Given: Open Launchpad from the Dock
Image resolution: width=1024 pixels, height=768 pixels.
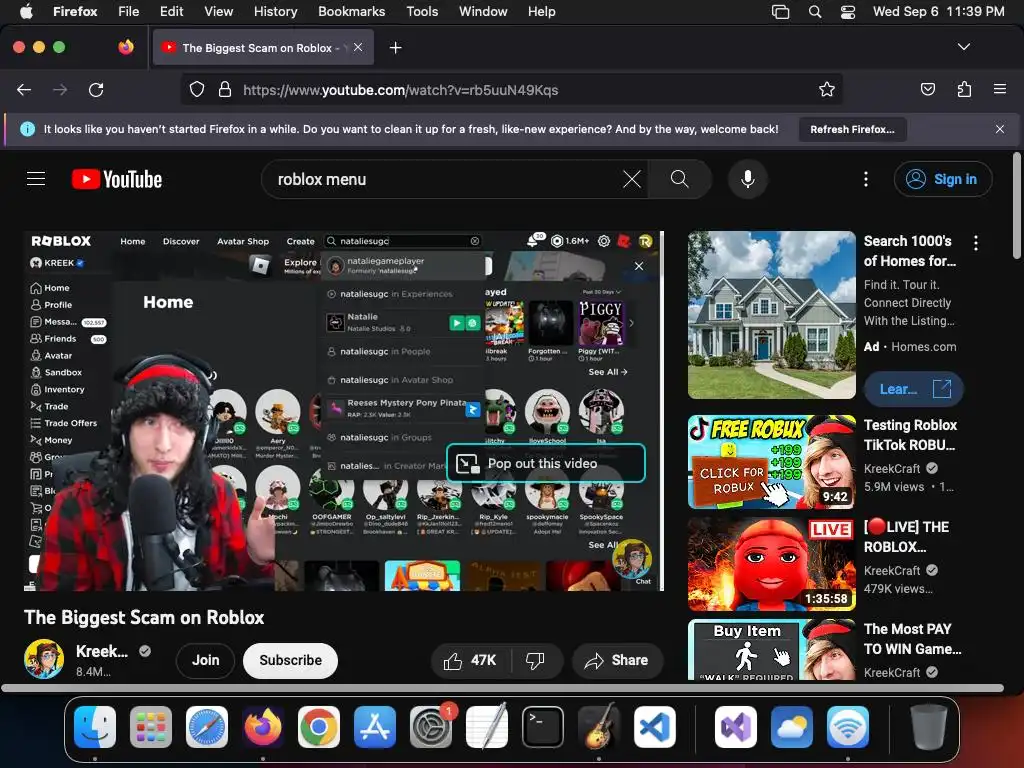Looking at the screenshot, I should coord(151,726).
